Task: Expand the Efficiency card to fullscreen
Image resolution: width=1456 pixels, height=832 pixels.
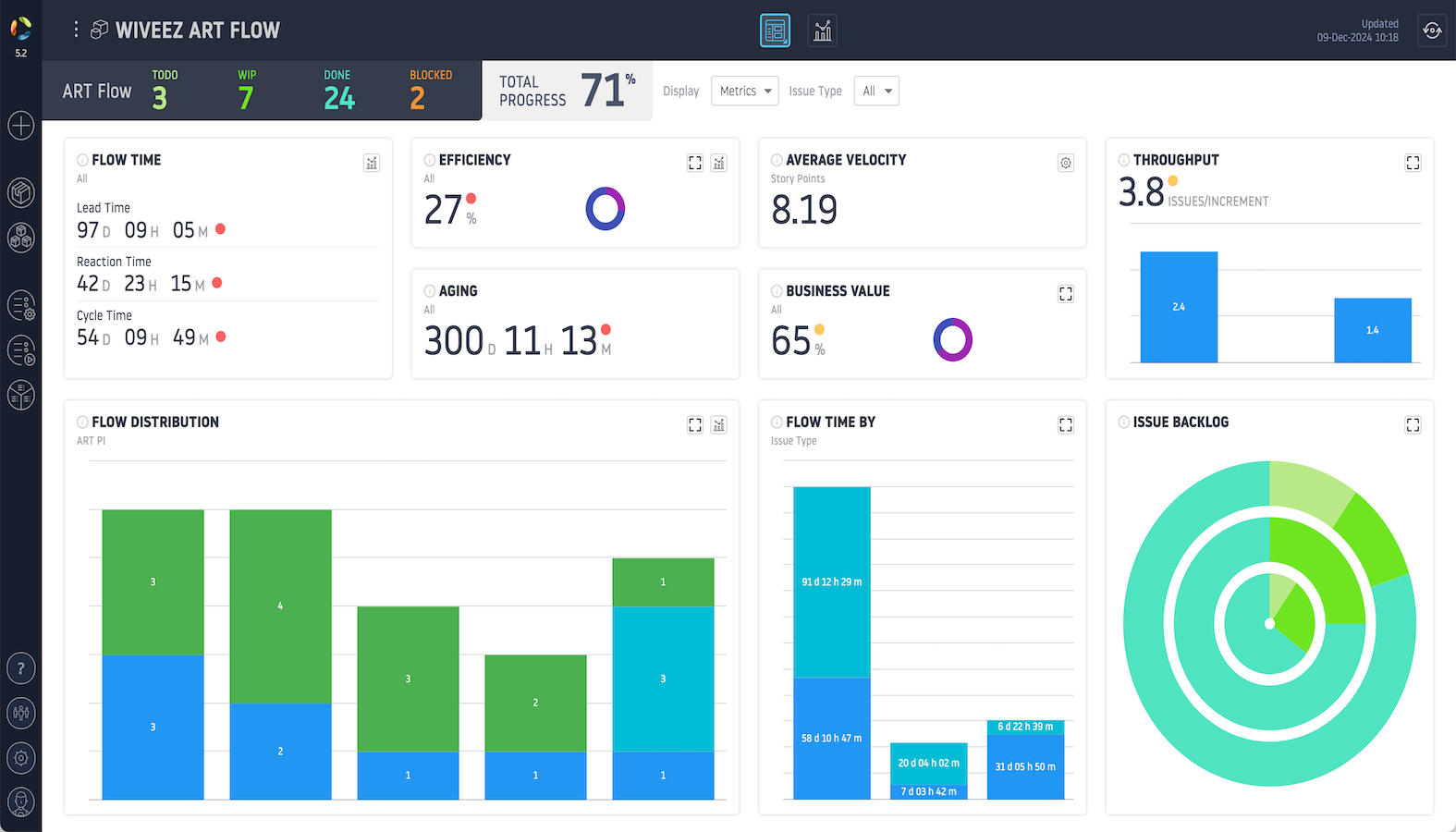Action: 695,163
